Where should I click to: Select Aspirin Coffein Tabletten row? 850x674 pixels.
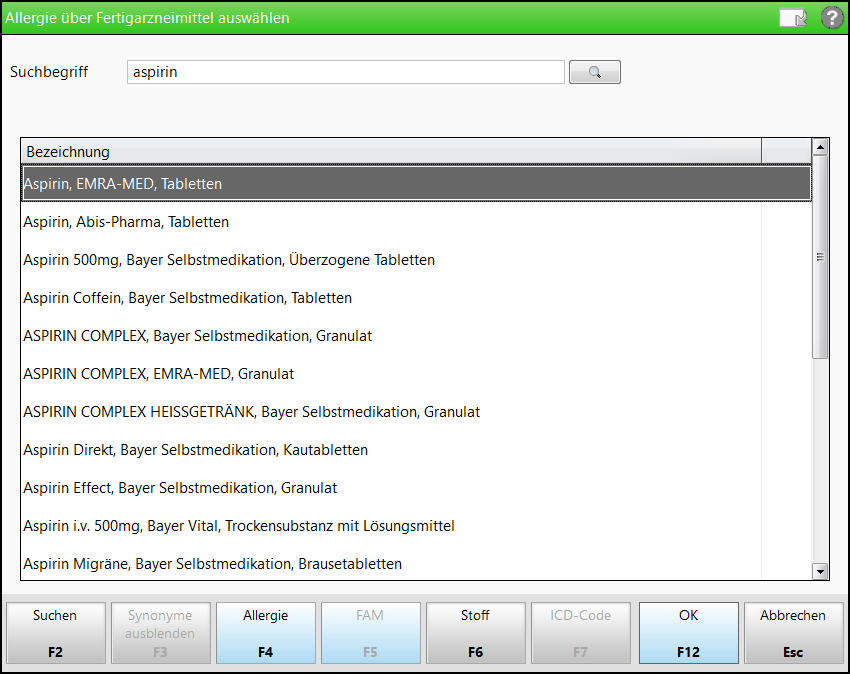pos(416,298)
